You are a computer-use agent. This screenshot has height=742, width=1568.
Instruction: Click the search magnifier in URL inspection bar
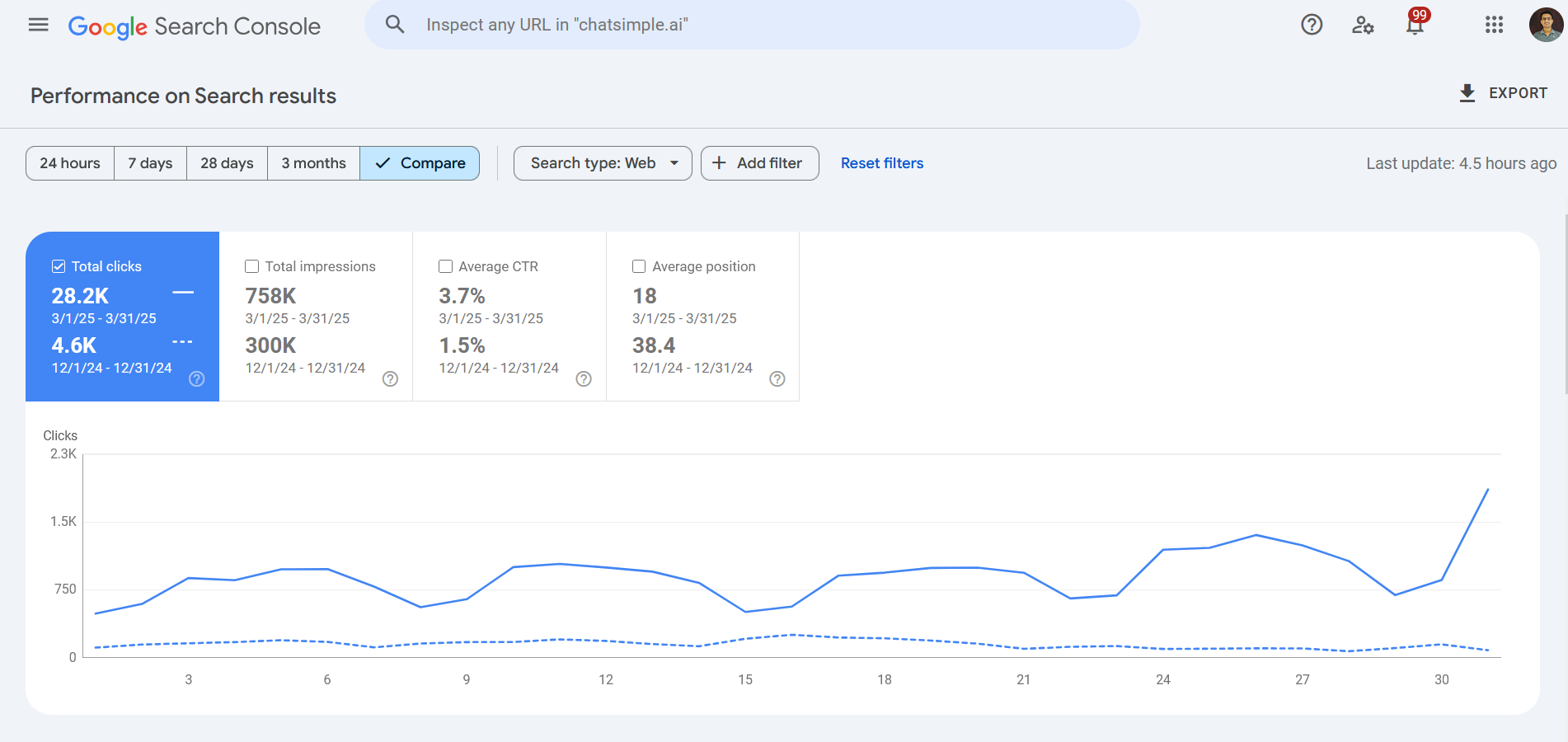tap(395, 24)
